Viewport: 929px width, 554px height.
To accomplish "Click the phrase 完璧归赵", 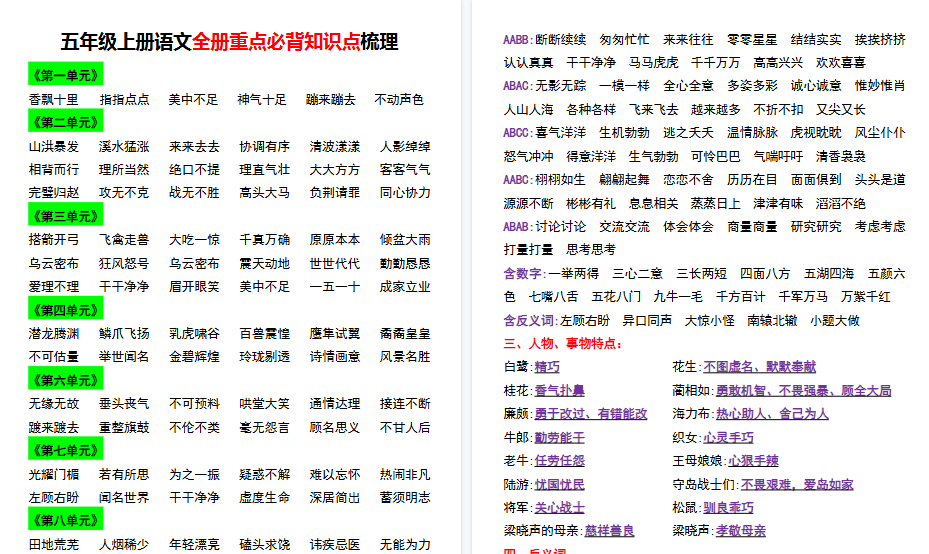I will click(x=53, y=193).
